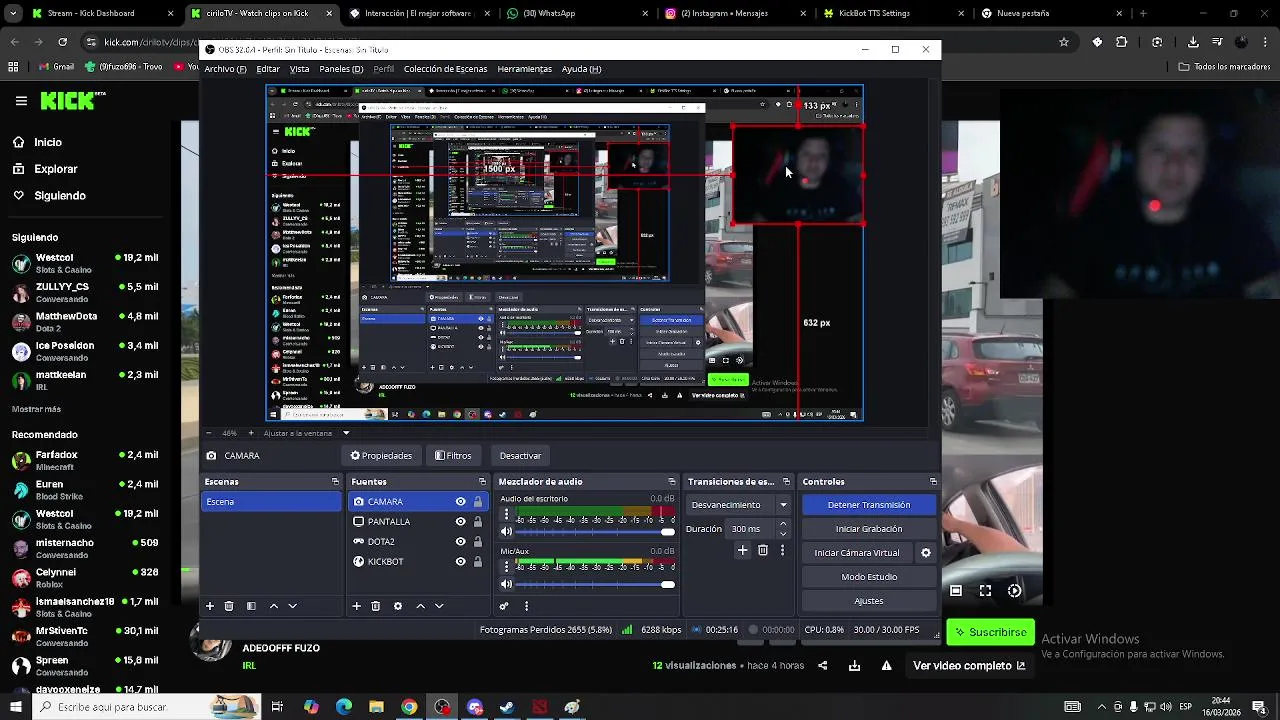Hide CAMARA source with eye icon
Screen dimensions: 1280x720
tap(460, 502)
